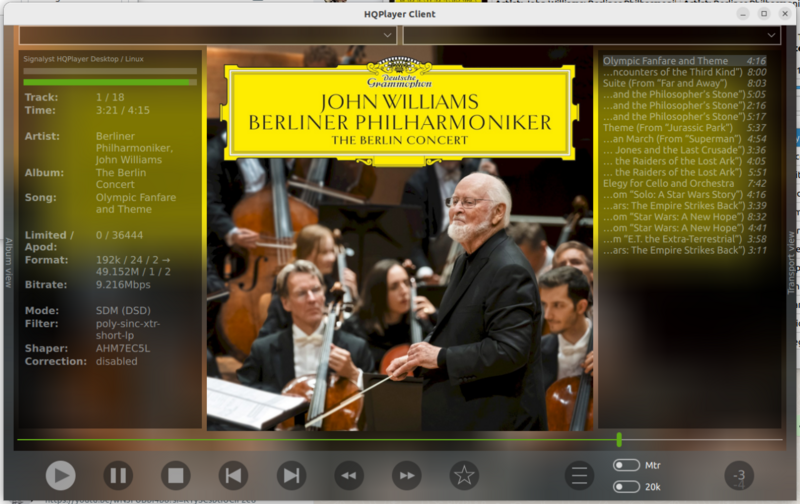Toggle the 20k switch
The image size is (800, 504).
[627, 487]
